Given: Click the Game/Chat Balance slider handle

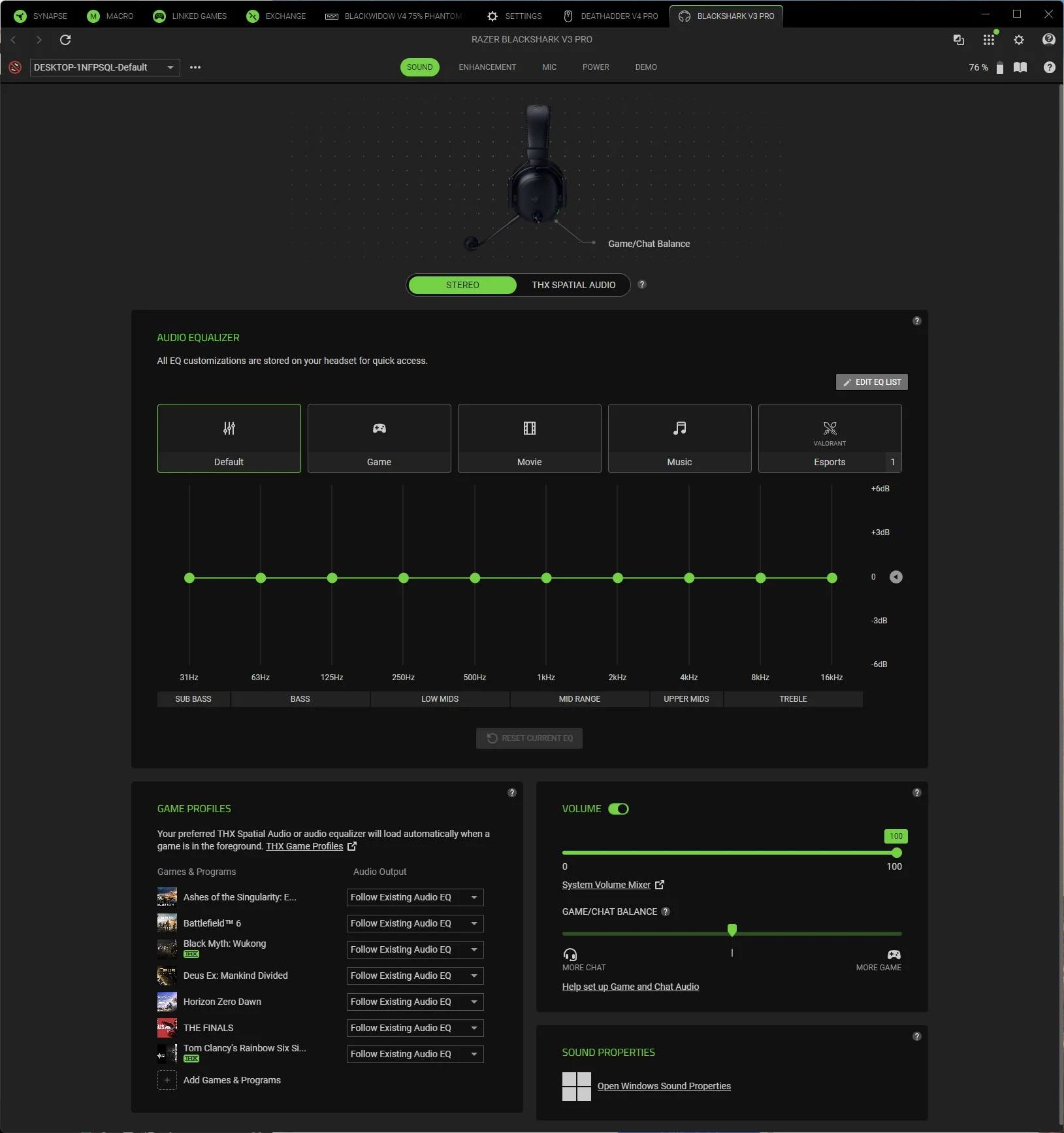Looking at the screenshot, I should 732,930.
